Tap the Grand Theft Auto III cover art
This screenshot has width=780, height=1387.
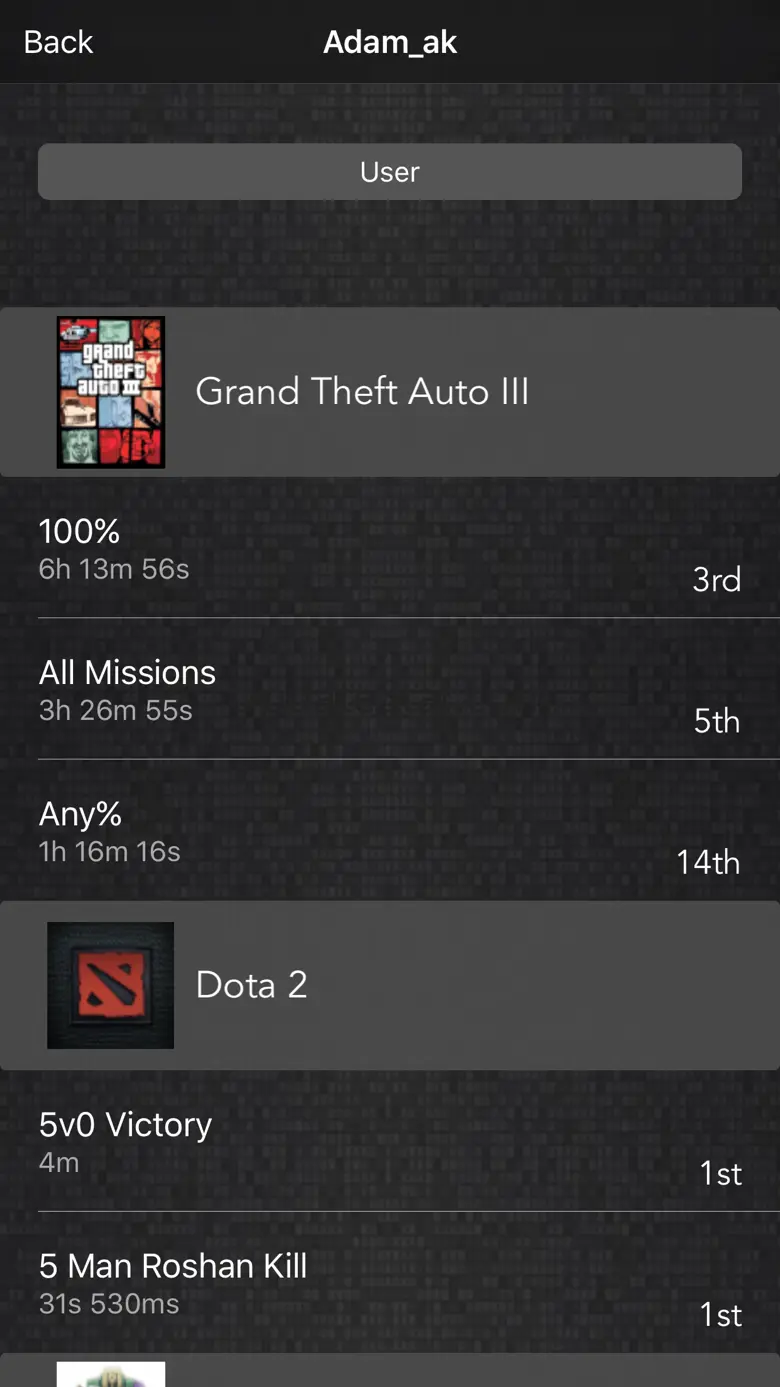[x=111, y=392]
